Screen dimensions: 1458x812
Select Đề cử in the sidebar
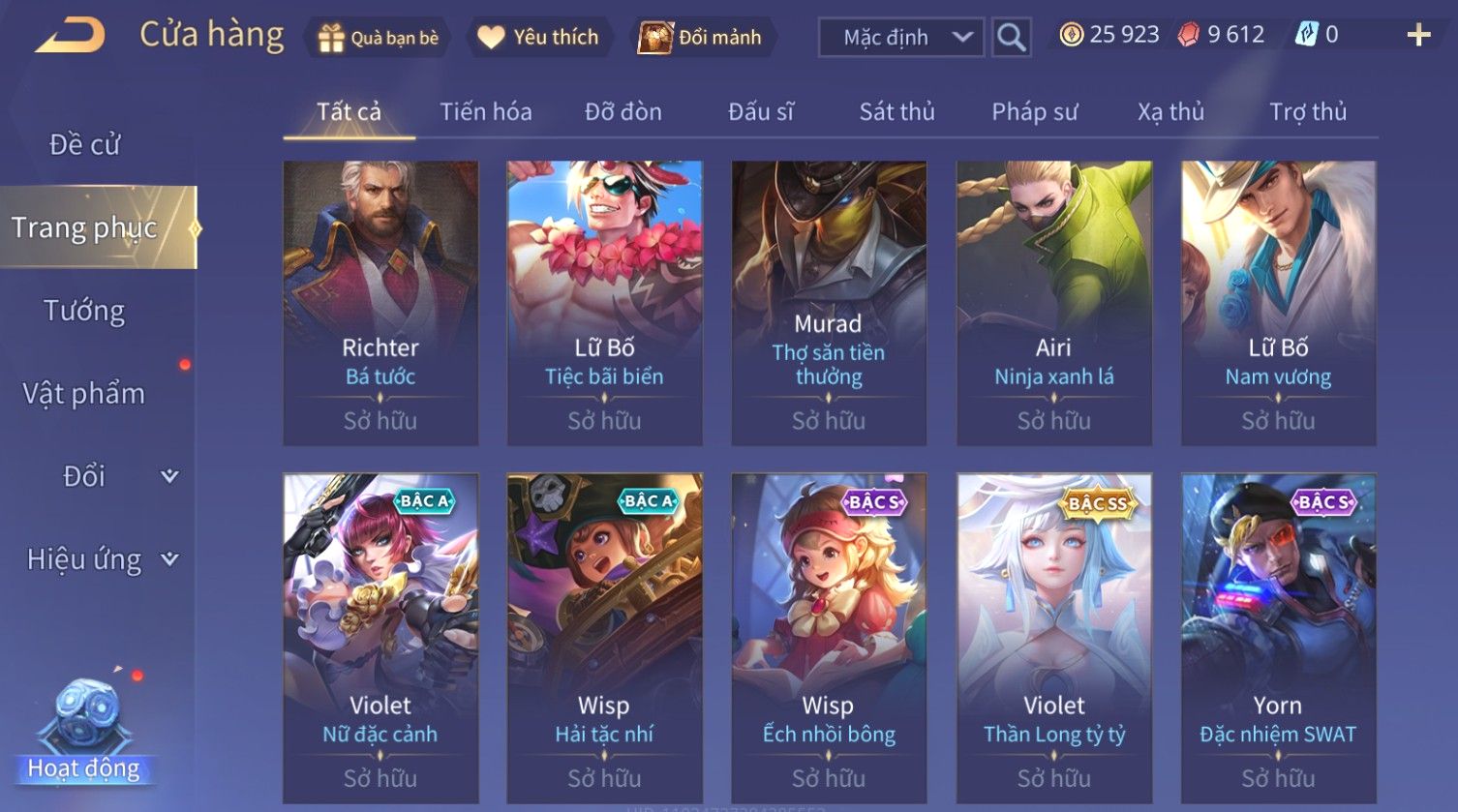click(x=84, y=145)
